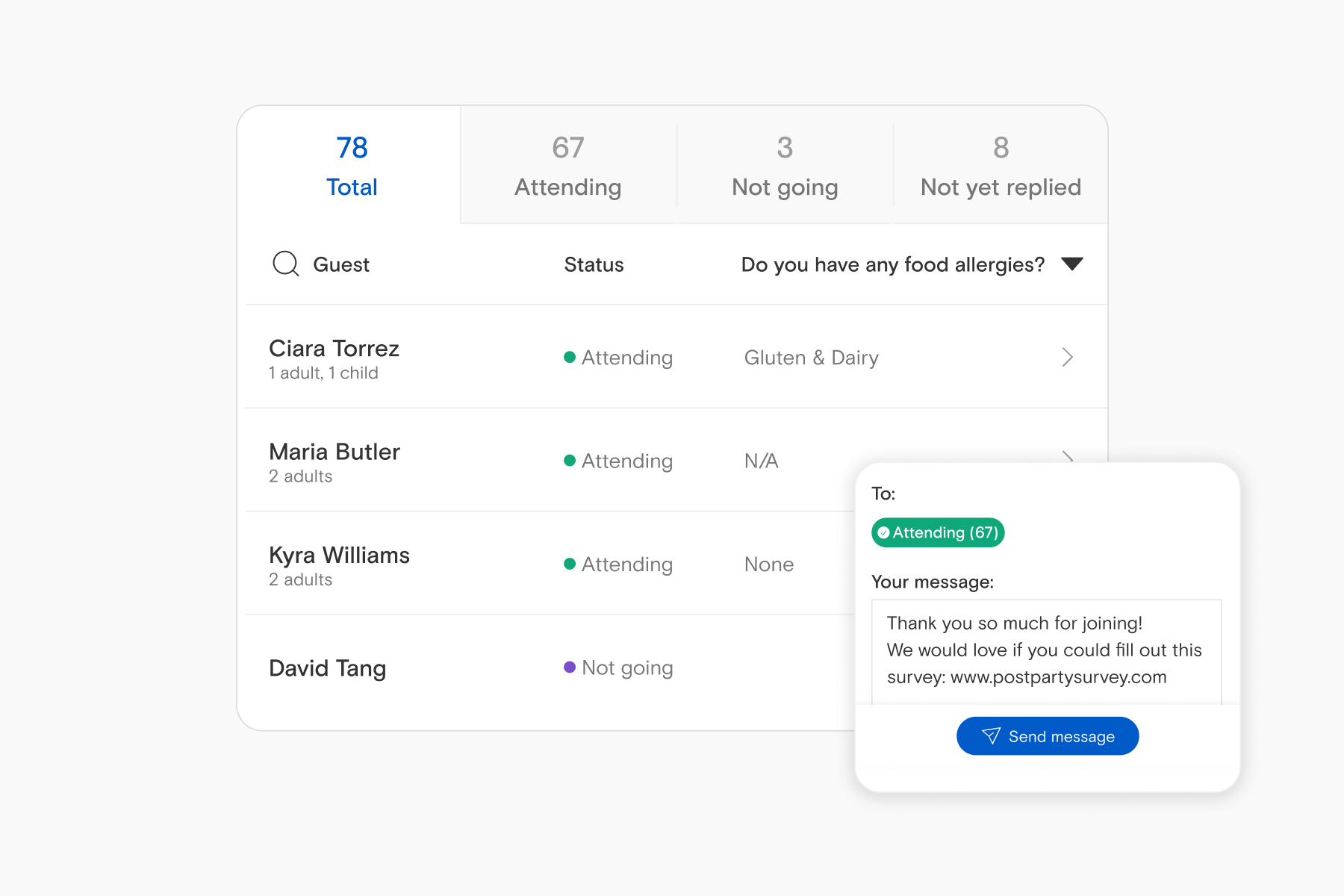
Task: Switch to the Total tab
Action: tap(352, 166)
